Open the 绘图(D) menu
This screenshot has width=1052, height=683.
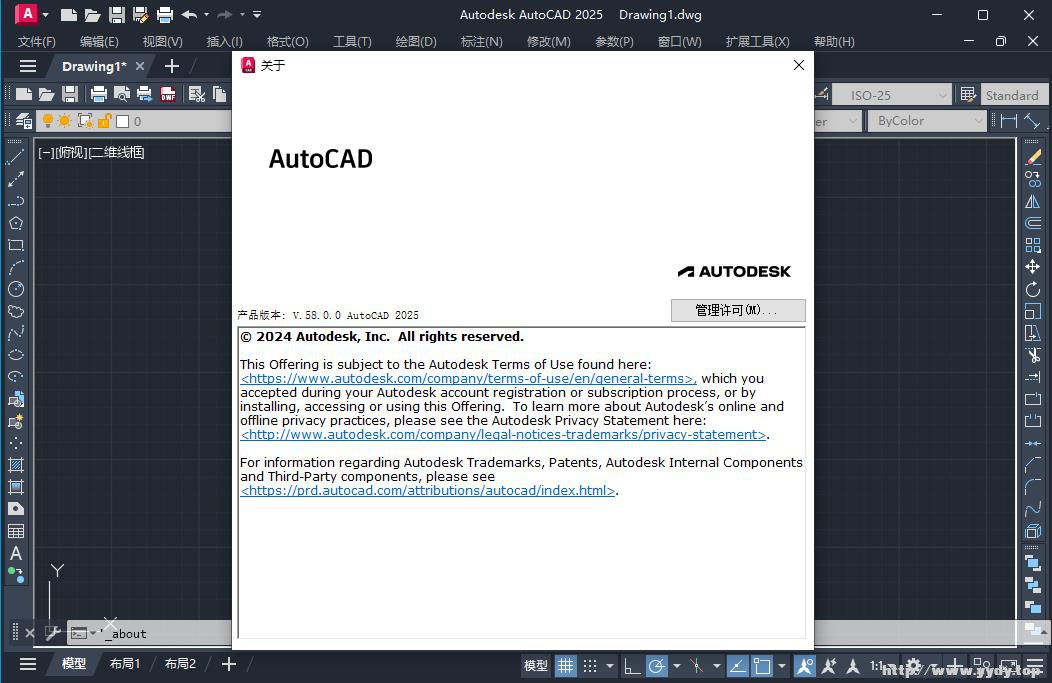point(416,42)
